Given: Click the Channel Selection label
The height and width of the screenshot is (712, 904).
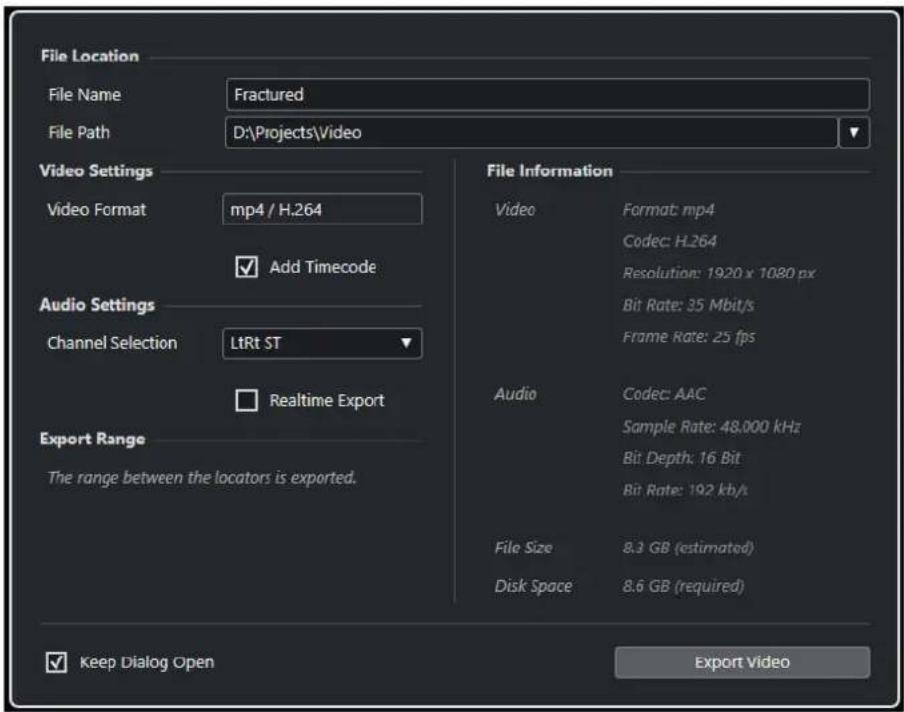Looking at the screenshot, I should pyautogui.click(x=112, y=343).
